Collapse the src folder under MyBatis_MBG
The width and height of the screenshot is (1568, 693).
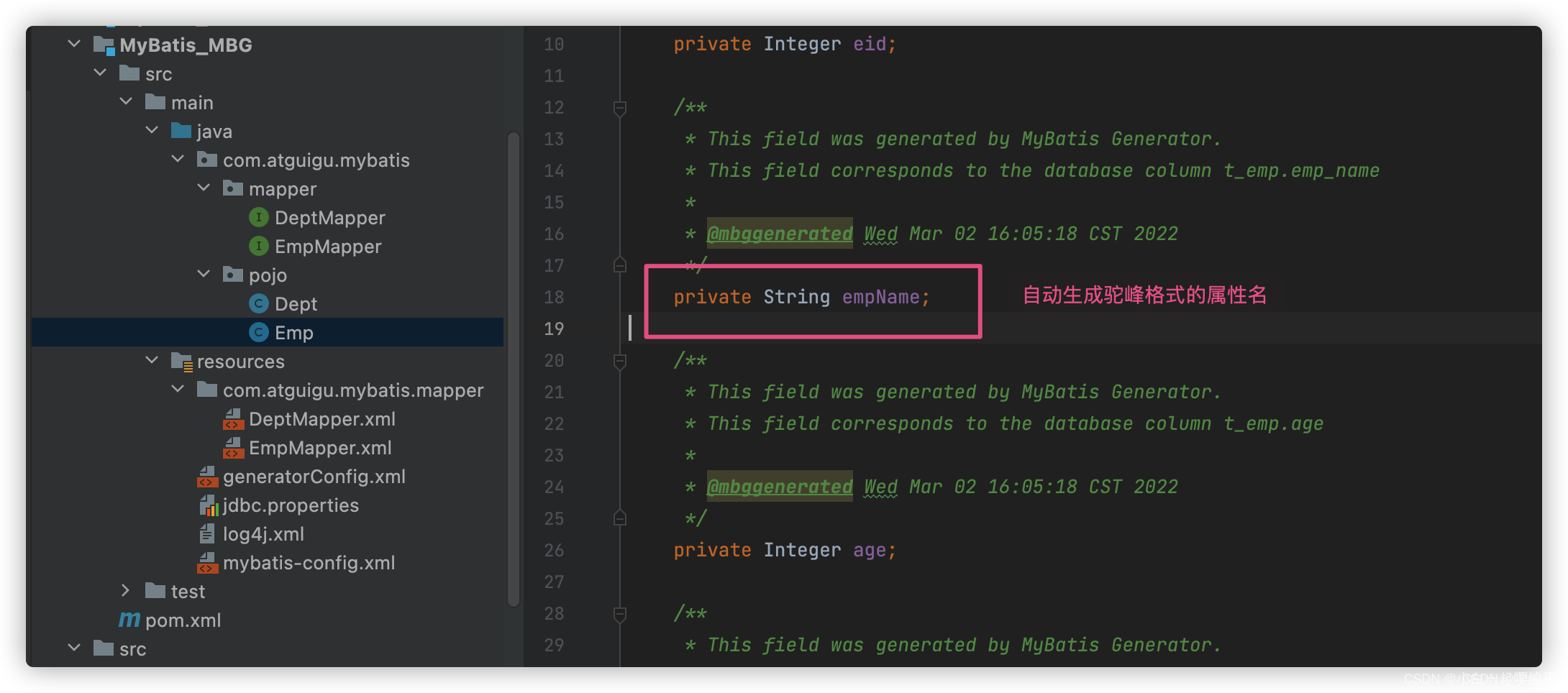coord(100,73)
